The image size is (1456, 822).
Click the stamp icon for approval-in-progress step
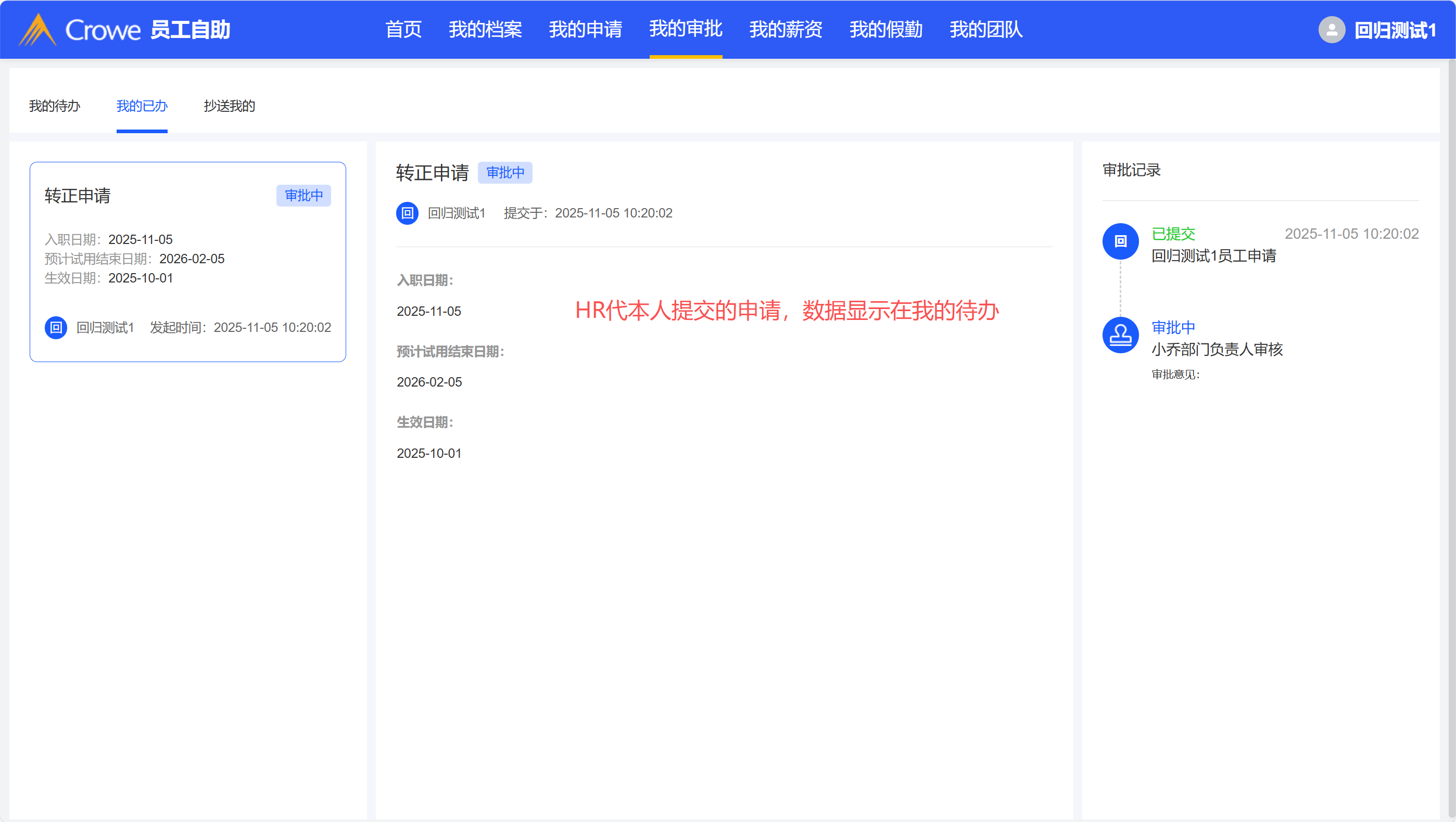(x=1120, y=335)
